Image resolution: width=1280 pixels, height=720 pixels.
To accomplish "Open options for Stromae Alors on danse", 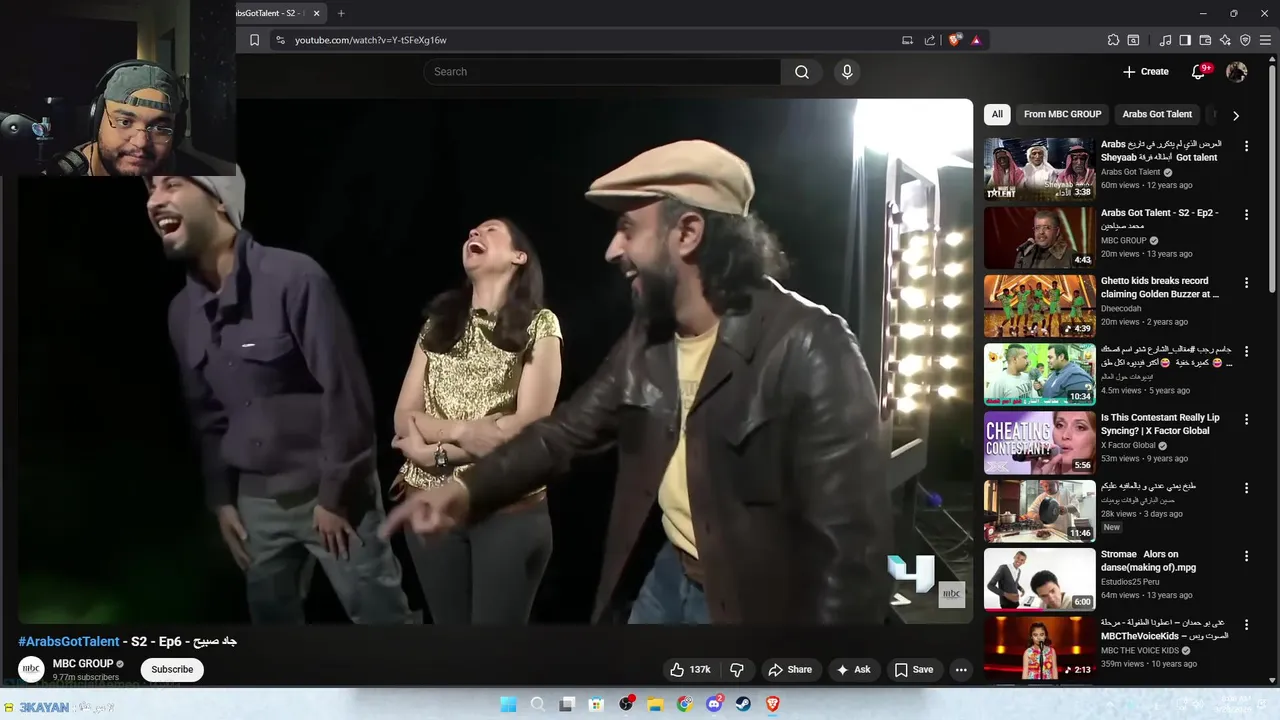I will click(1246, 556).
